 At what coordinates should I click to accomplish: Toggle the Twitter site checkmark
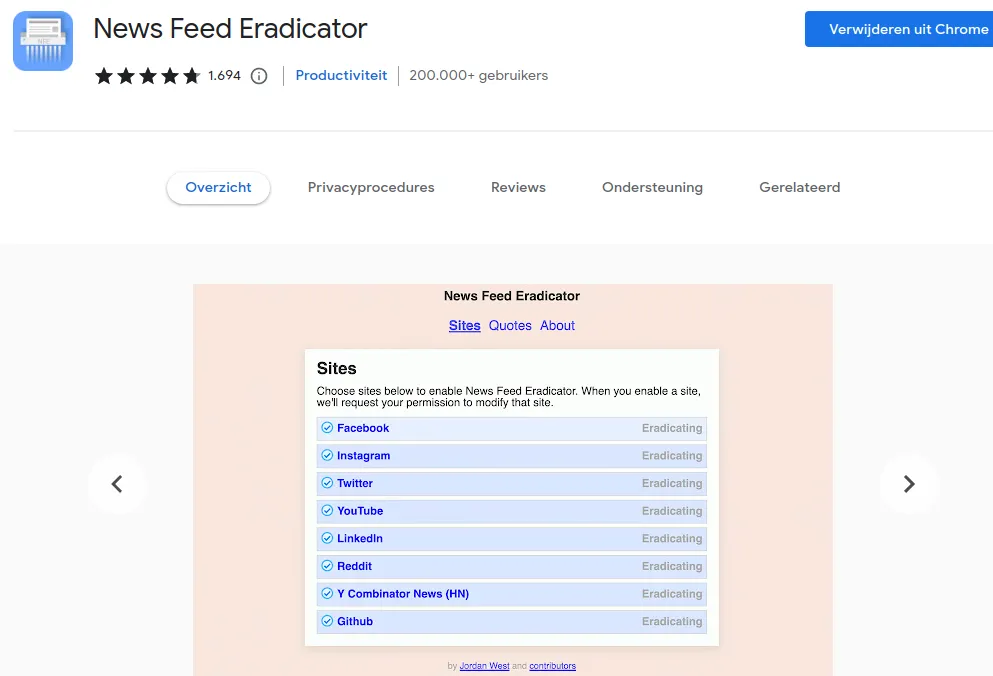click(x=327, y=483)
